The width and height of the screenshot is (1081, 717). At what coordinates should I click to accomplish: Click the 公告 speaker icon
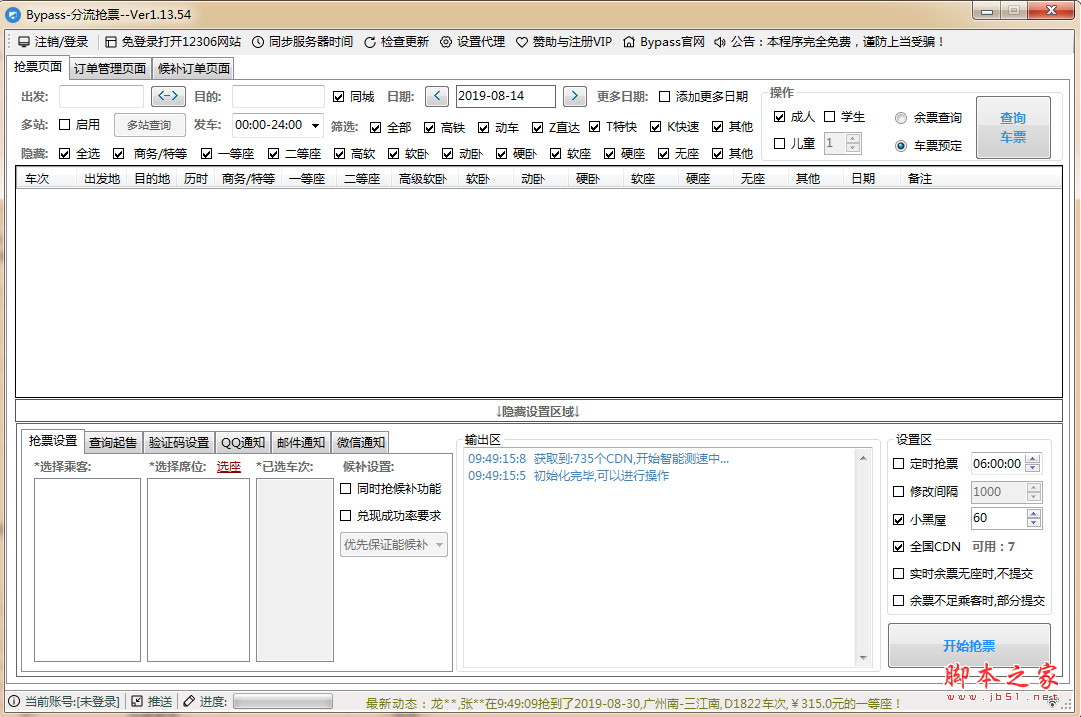tap(720, 42)
